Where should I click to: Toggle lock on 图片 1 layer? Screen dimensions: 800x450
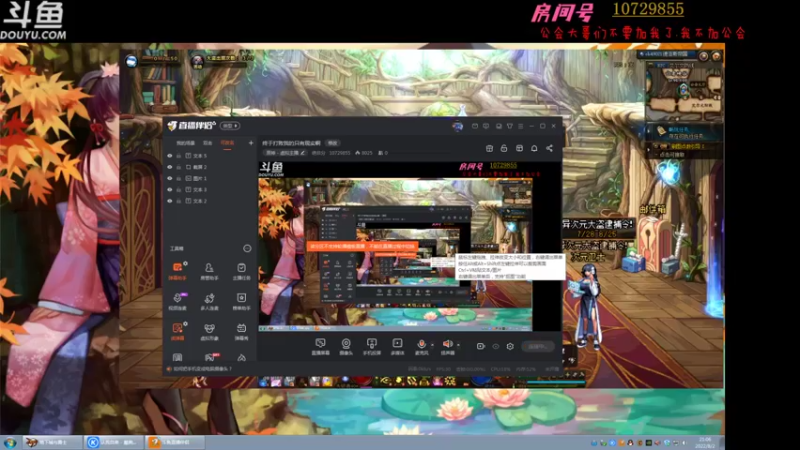coord(179,178)
